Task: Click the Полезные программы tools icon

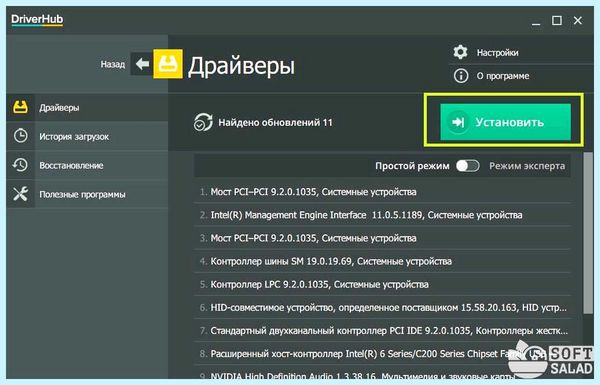Action: click(20, 194)
